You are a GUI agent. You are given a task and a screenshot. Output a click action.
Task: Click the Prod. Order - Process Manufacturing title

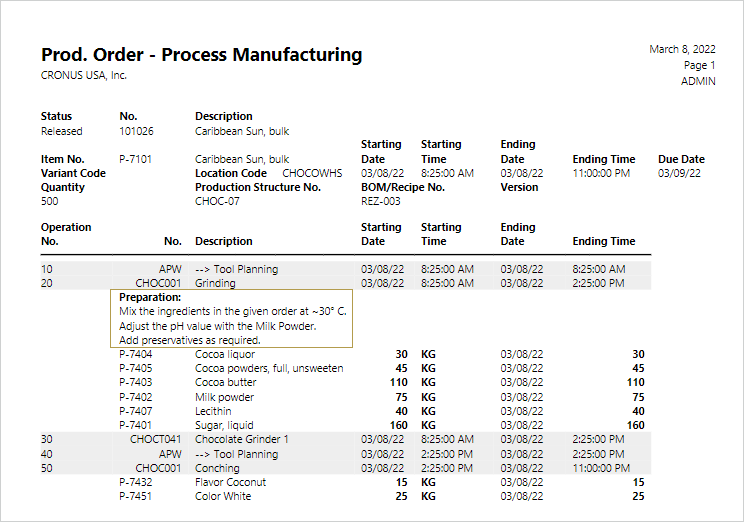[x=201, y=55]
